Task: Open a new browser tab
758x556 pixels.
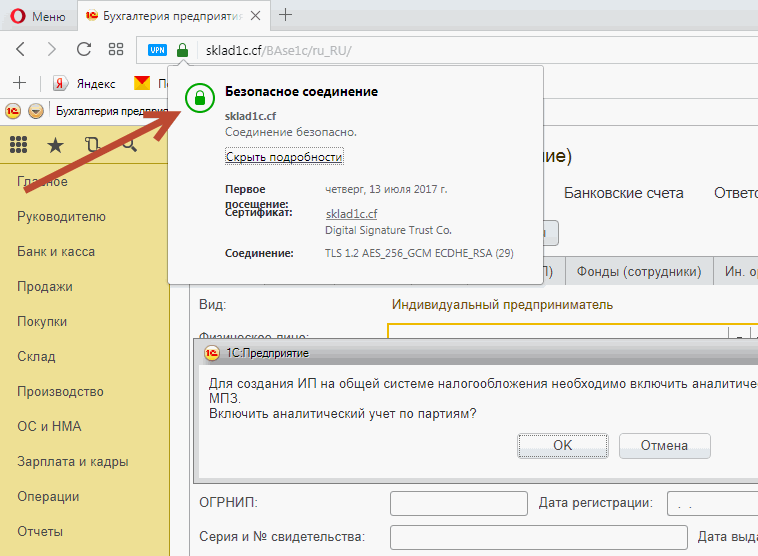Action: (x=286, y=15)
